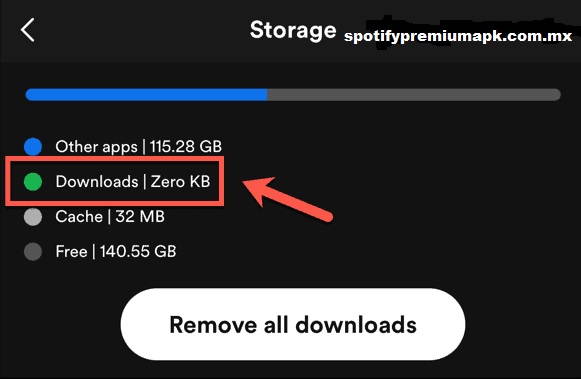Click the word Remove on the white button
This screenshot has width=581, height=379.
point(213,325)
